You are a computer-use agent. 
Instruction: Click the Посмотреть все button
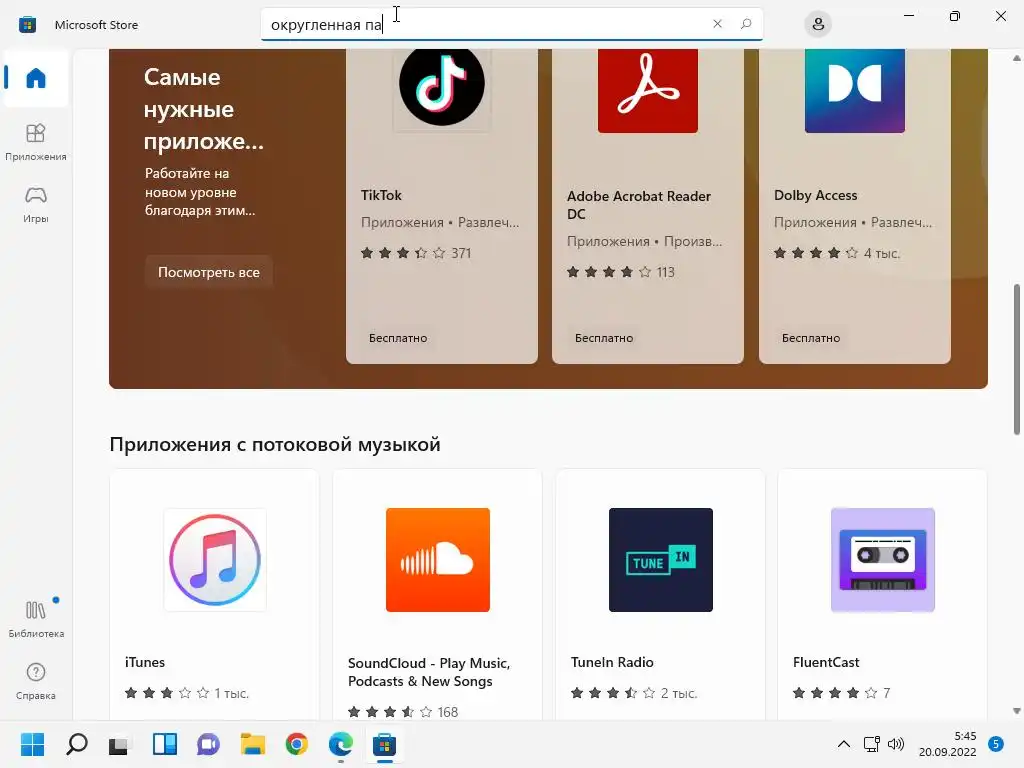pos(209,272)
